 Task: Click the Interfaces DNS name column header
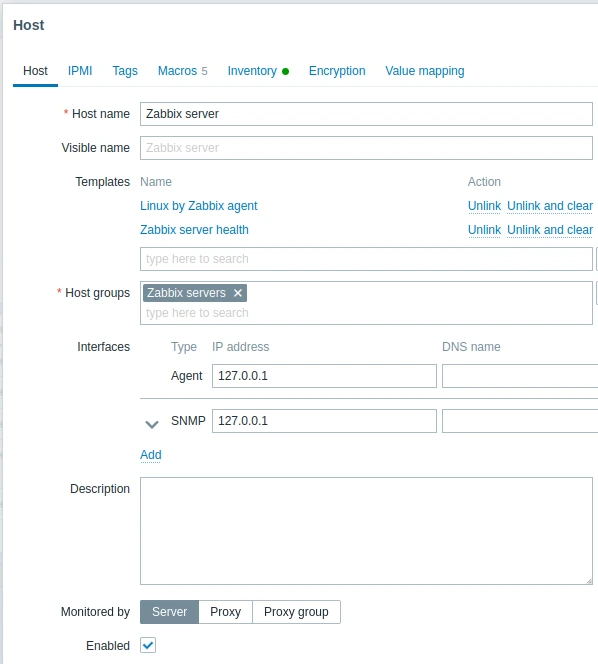click(x=471, y=347)
